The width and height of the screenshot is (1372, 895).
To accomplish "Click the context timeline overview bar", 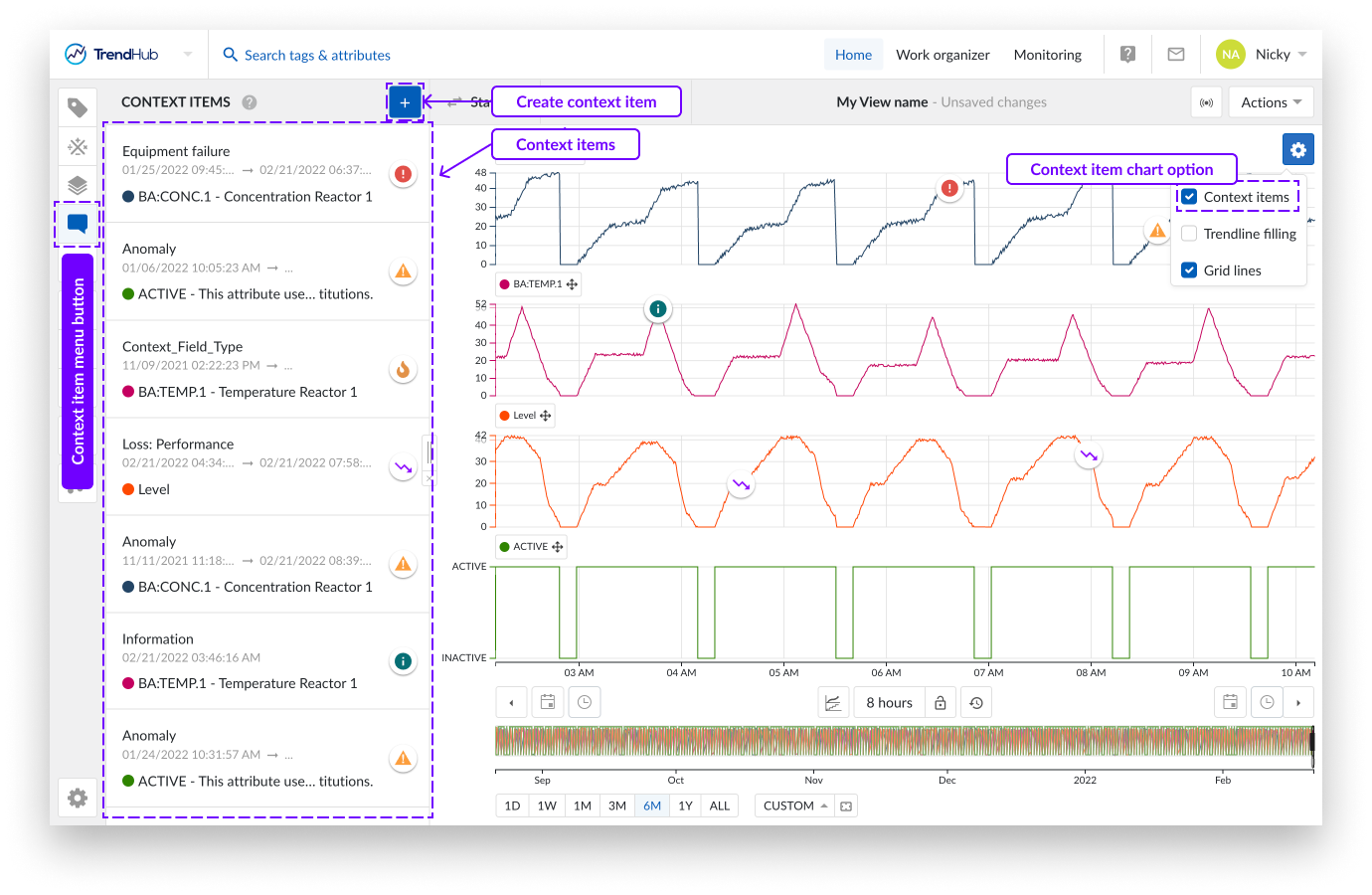I will click(904, 747).
